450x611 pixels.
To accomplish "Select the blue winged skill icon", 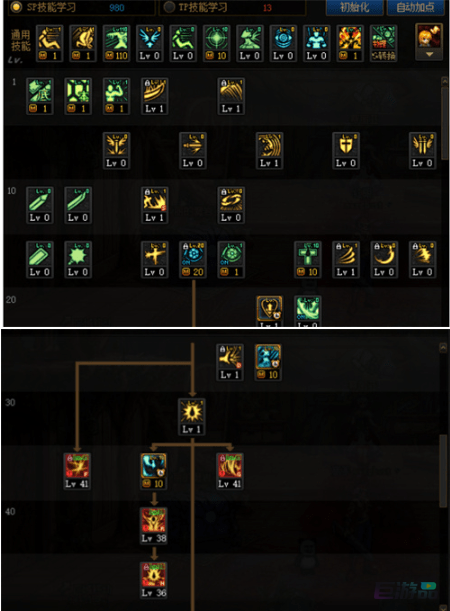I will click(x=150, y=43).
